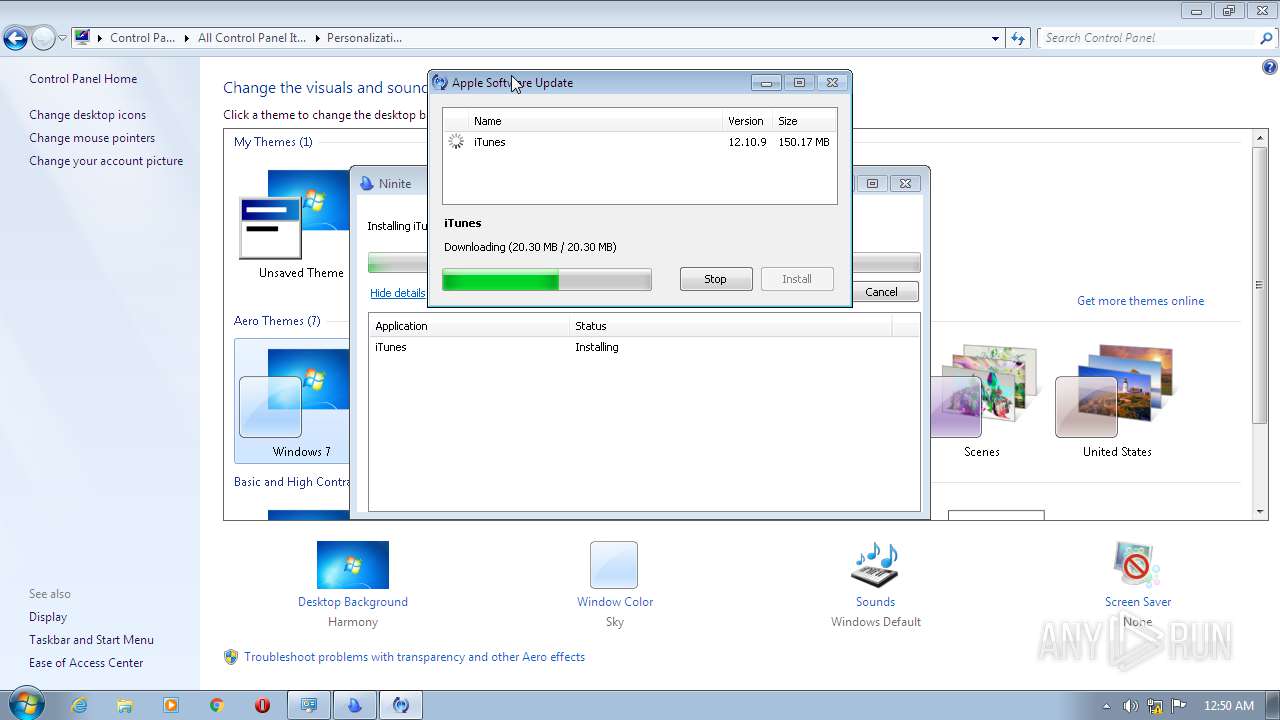The height and width of the screenshot is (720, 1280).
Task: Click Stop in Apple Software Update
Action: click(x=715, y=279)
